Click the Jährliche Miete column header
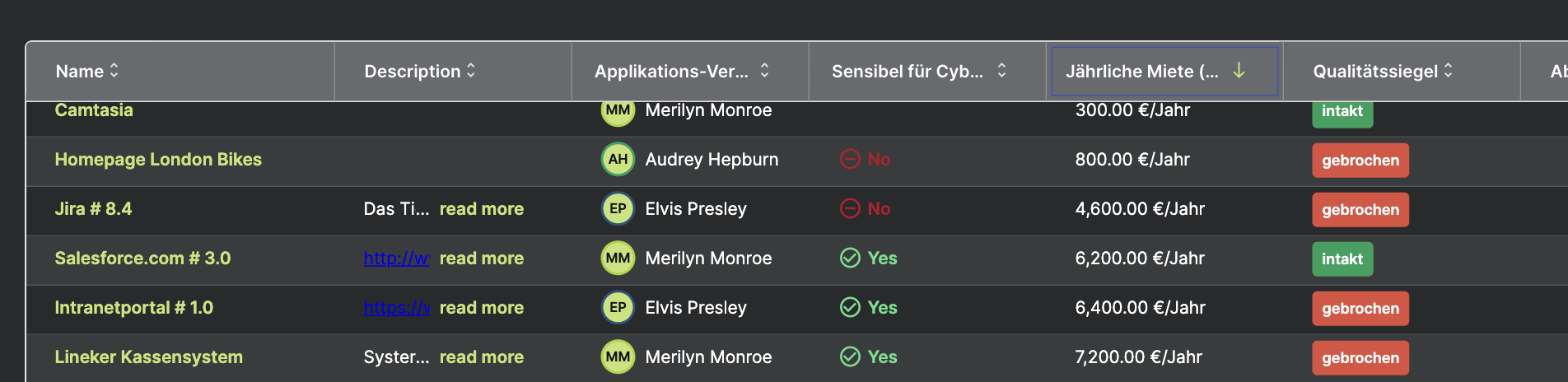The width and height of the screenshot is (1568, 382). [1141, 72]
